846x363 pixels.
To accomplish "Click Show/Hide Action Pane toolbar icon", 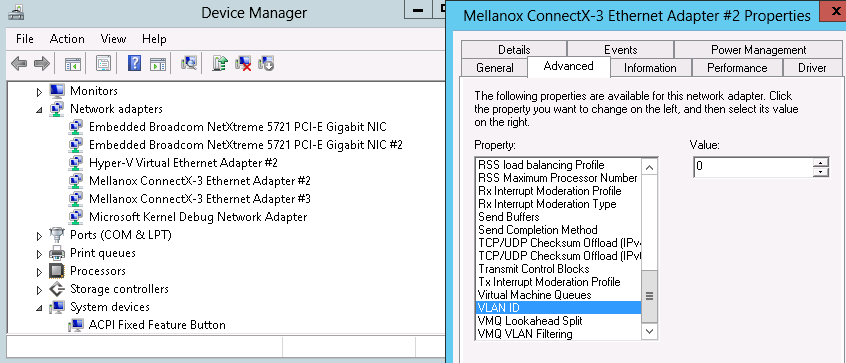I will [158, 64].
